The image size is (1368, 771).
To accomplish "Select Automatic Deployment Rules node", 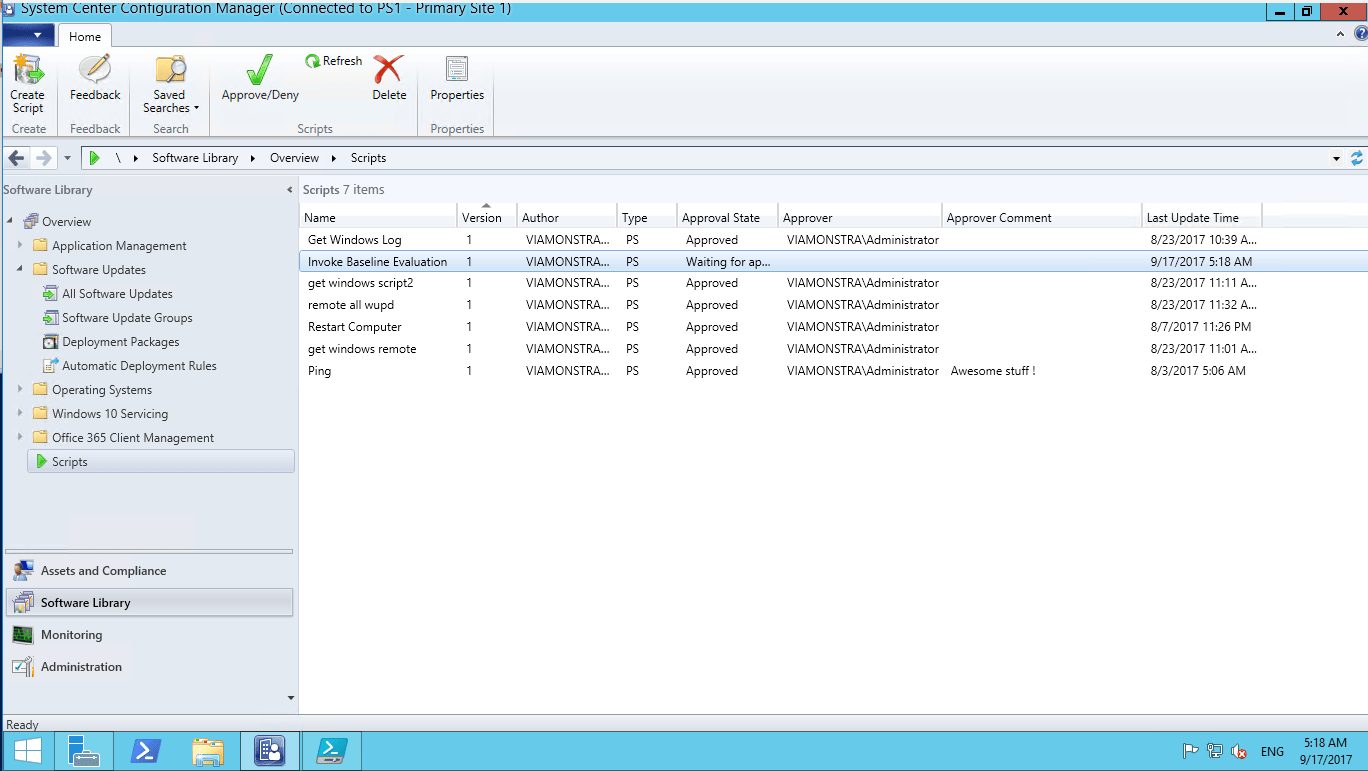I will [x=139, y=366].
